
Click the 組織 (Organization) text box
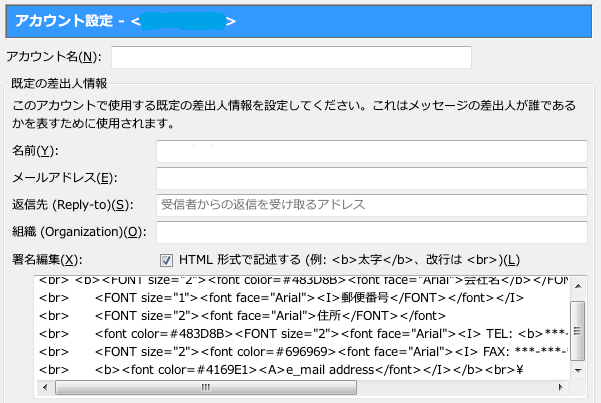click(x=370, y=232)
